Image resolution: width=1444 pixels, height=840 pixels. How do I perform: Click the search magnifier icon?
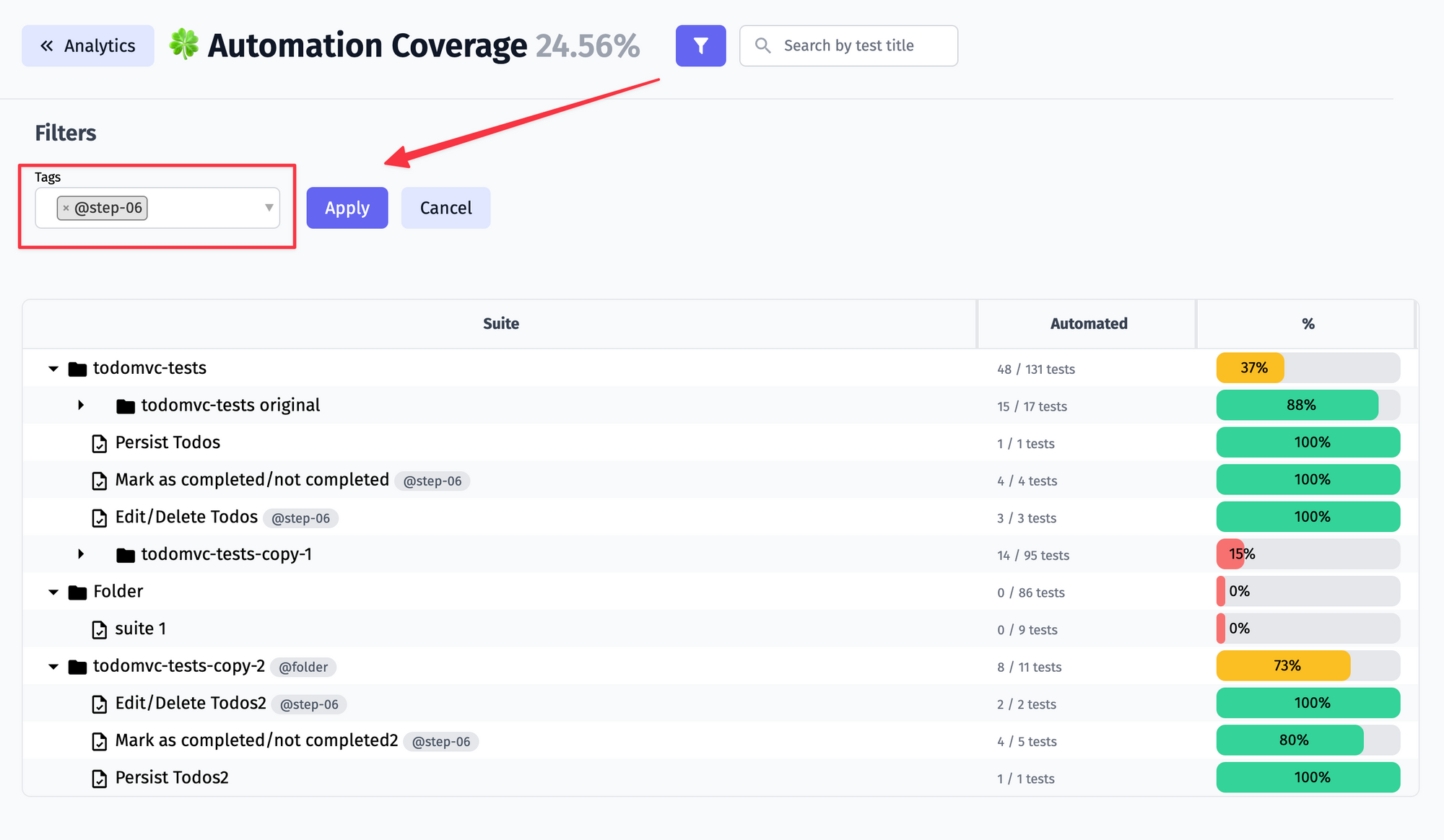[762, 45]
